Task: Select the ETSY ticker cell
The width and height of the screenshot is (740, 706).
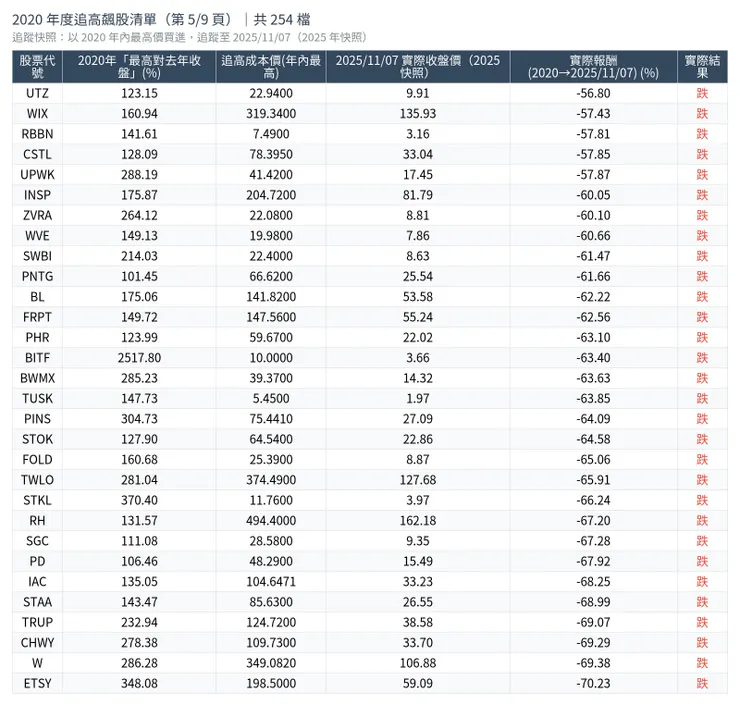Action: pyautogui.click(x=37, y=683)
